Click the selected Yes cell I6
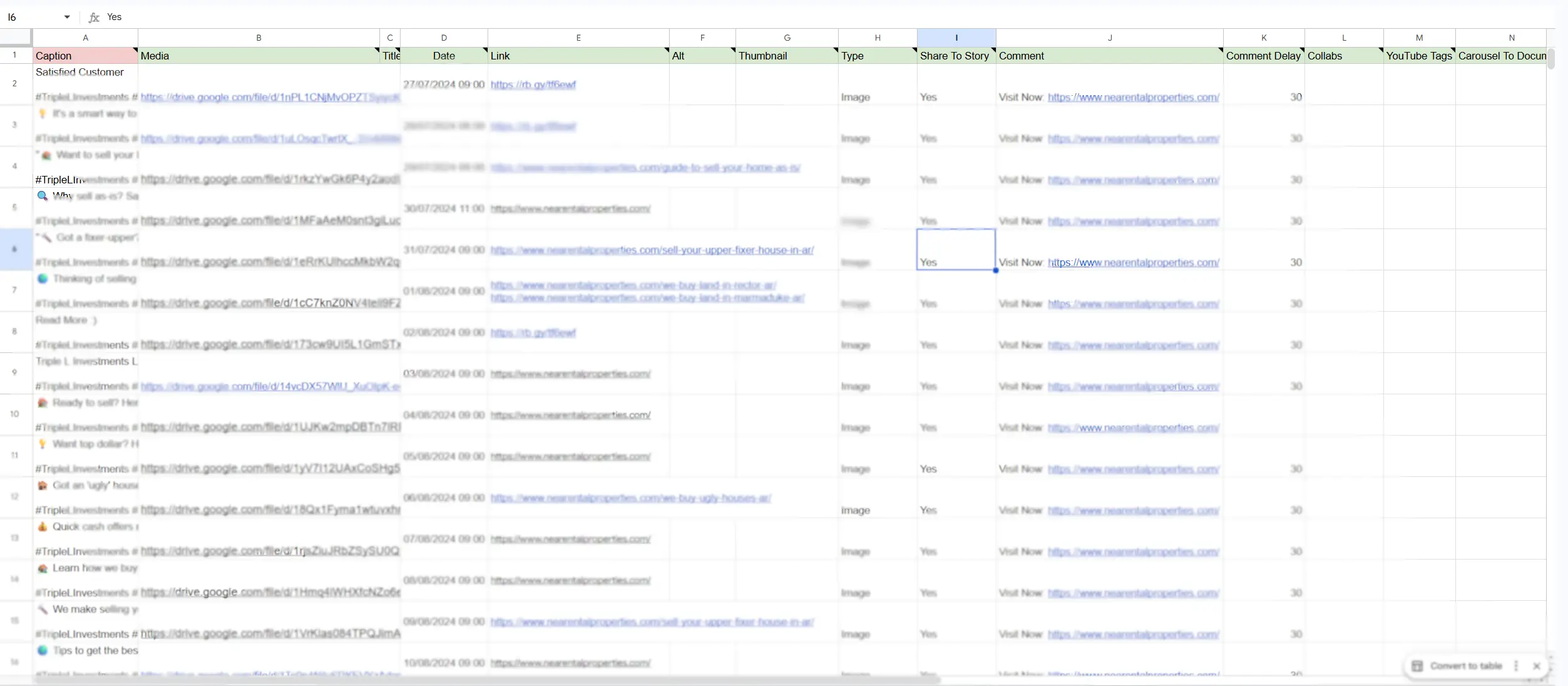This screenshot has height=686, width=1568. pyautogui.click(x=956, y=249)
